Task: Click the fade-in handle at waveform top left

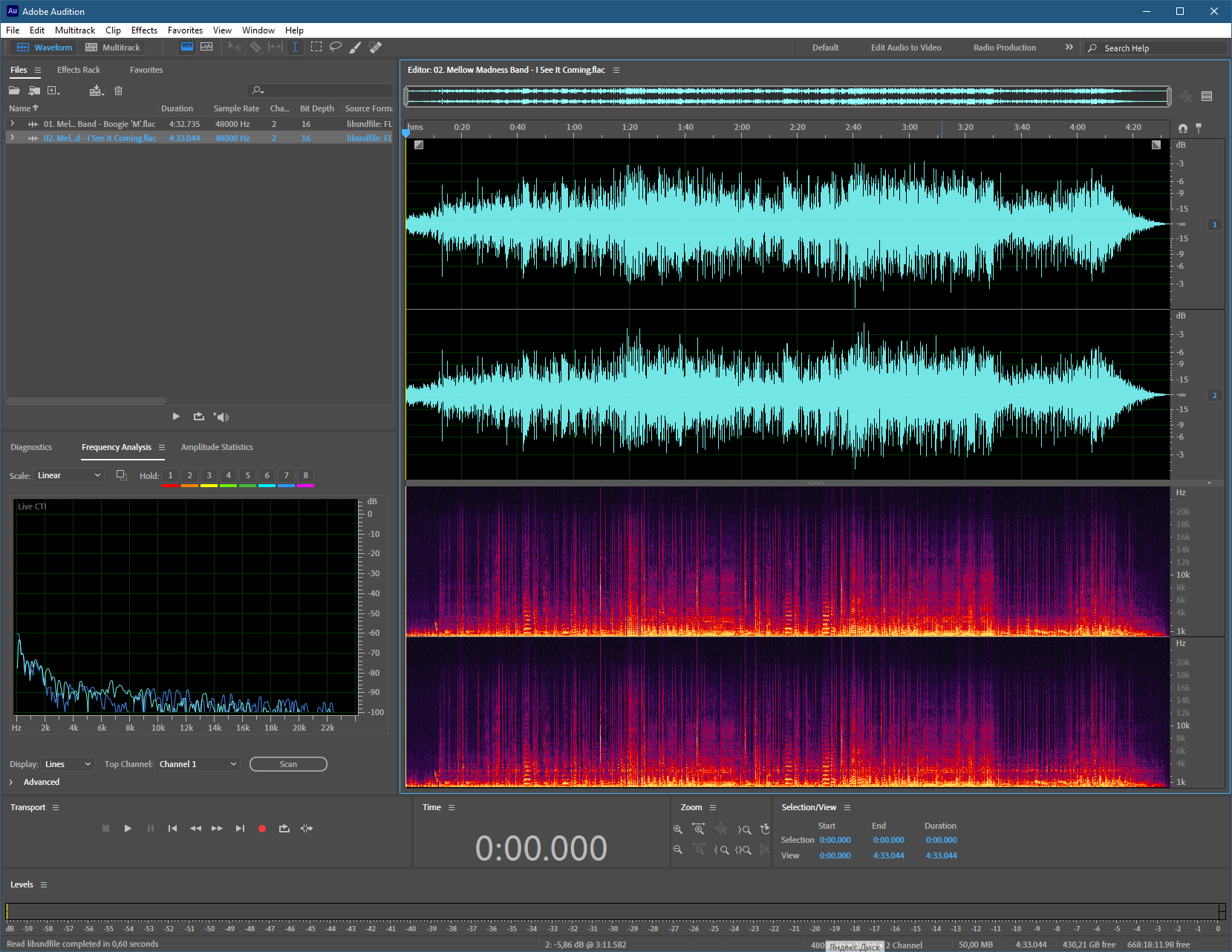Action: 419,145
